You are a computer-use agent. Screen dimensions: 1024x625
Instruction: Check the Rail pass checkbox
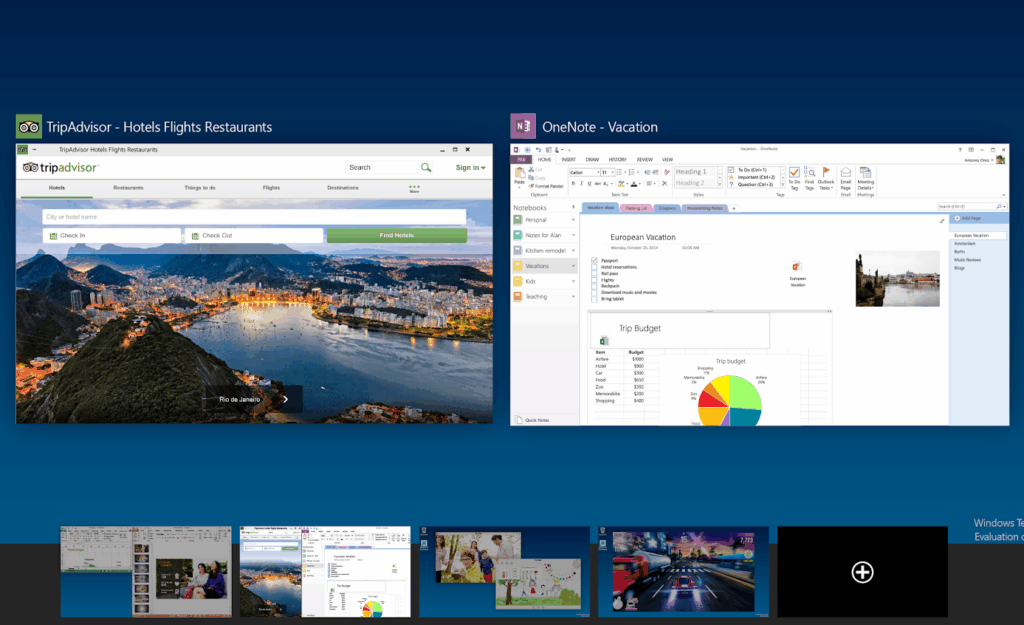coord(594,274)
